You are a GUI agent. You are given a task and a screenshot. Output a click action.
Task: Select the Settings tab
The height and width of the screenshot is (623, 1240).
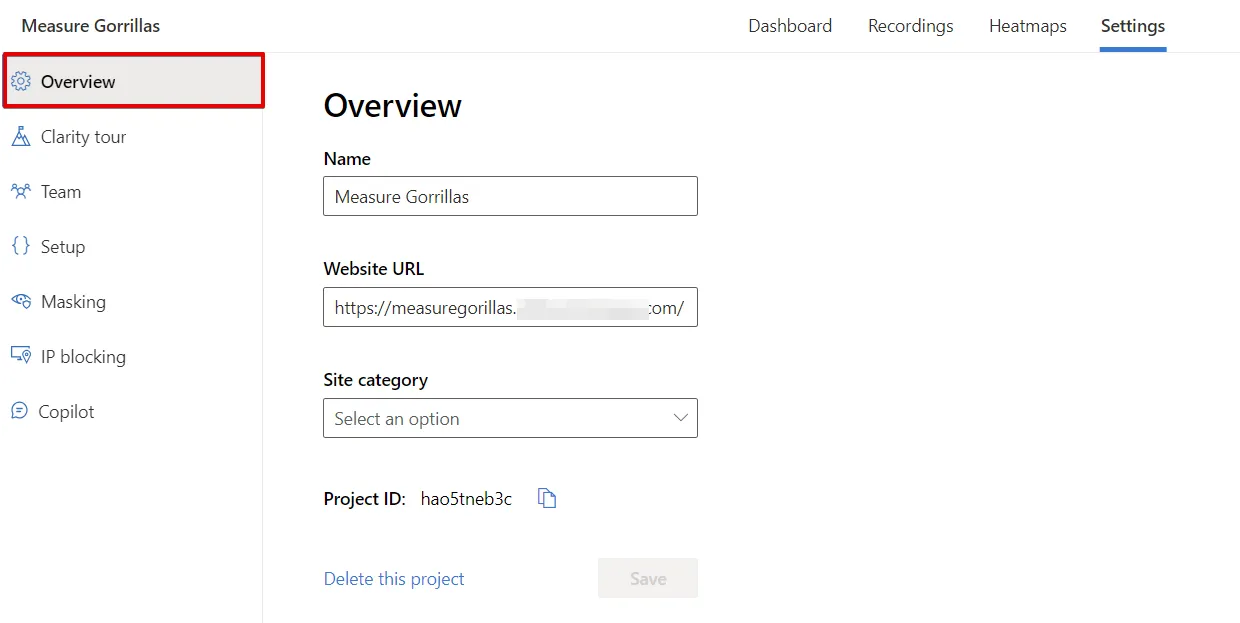(x=1133, y=26)
